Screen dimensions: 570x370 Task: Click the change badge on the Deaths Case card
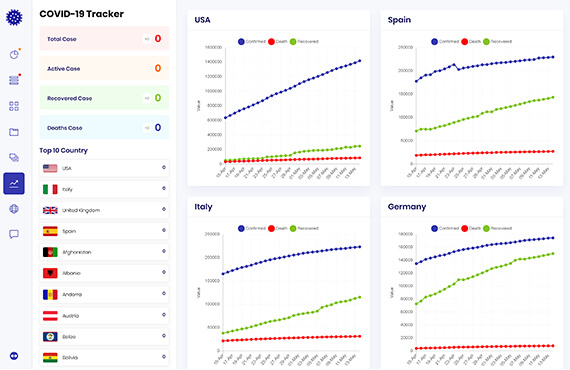[146, 128]
